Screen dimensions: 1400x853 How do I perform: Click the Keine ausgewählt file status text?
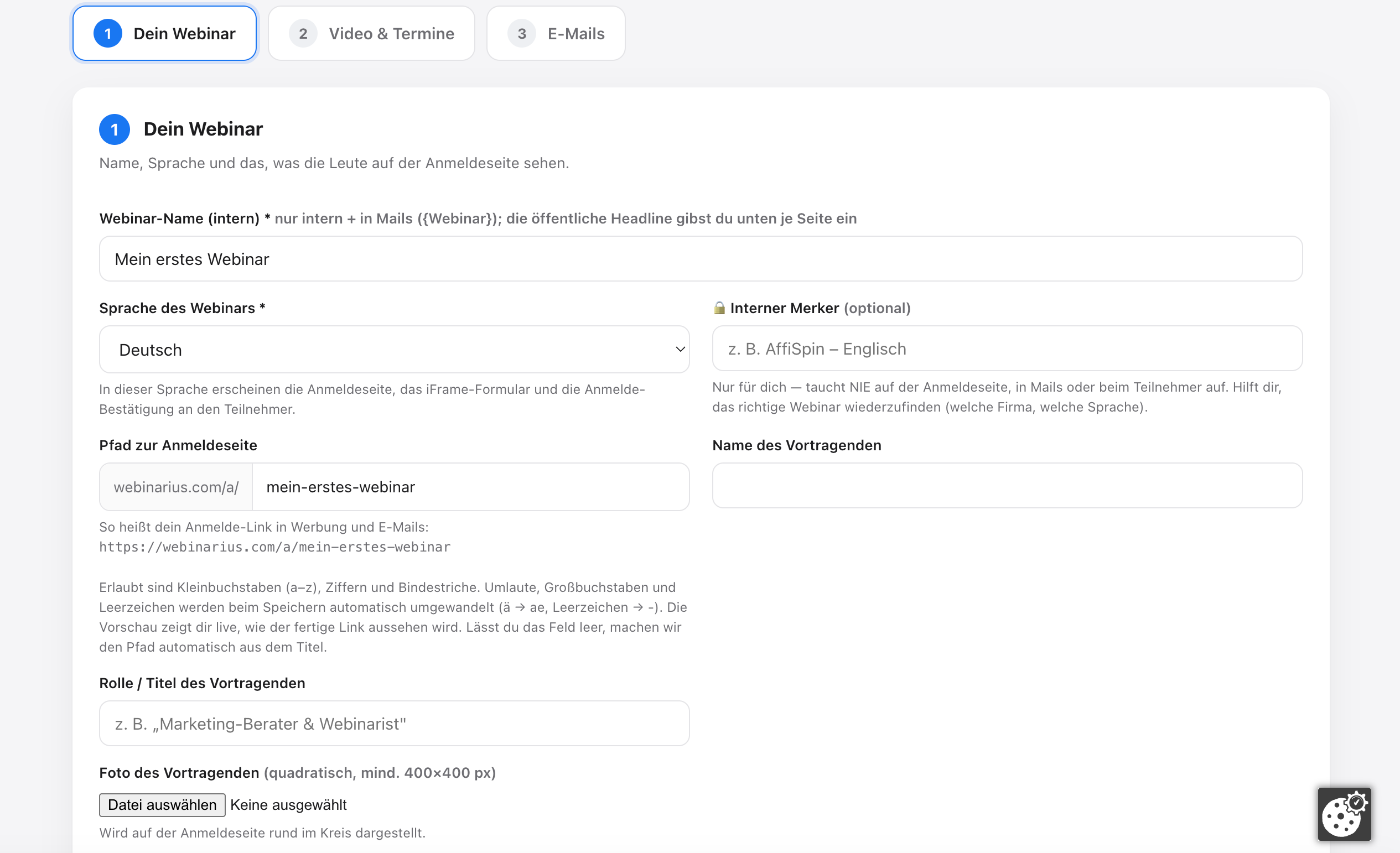(288, 805)
